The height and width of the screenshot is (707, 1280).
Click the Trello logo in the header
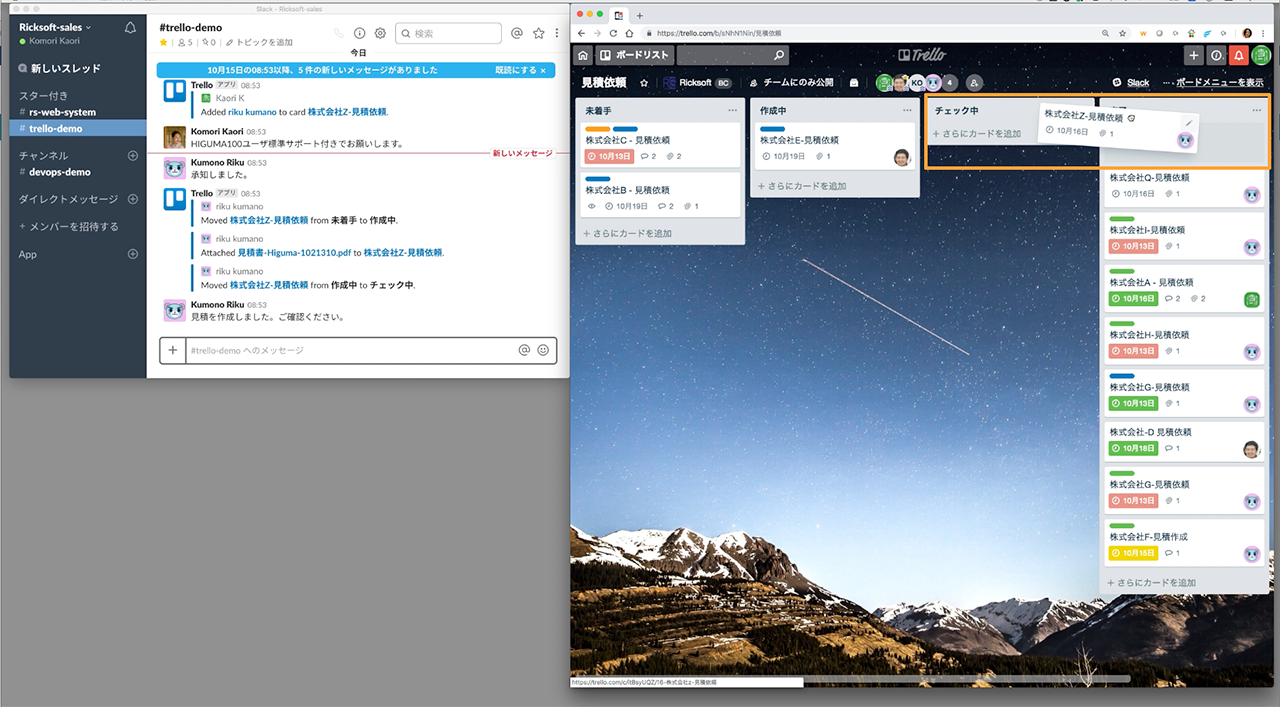click(x=921, y=55)
